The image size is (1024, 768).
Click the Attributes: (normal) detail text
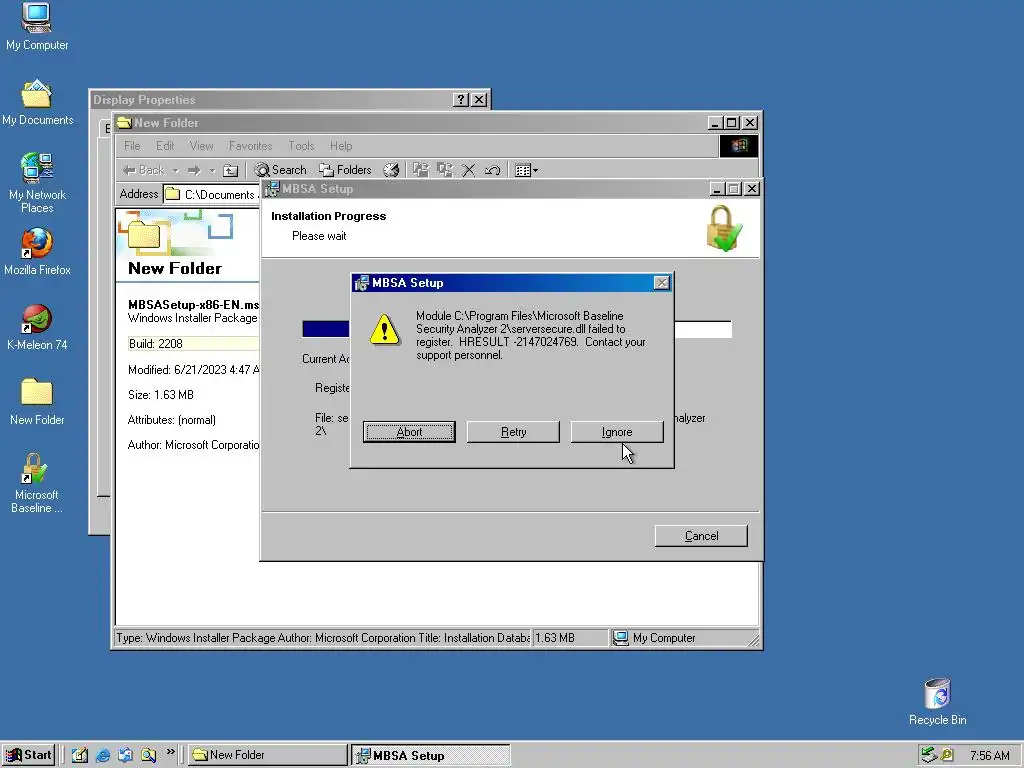(x=172, y=420)
